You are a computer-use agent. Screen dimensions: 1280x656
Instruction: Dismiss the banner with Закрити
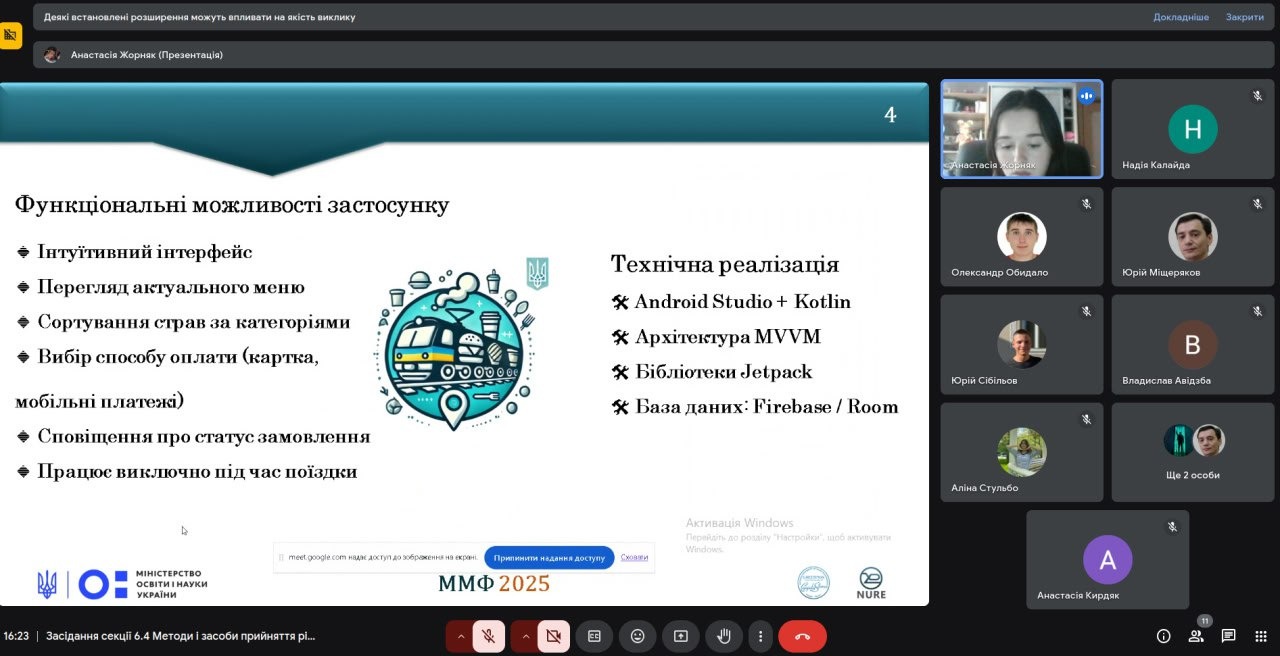[x=1245, y=17]
